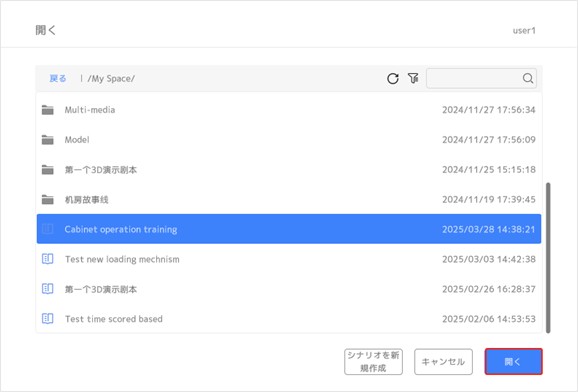Click the キャンセル button

point(443,362)
